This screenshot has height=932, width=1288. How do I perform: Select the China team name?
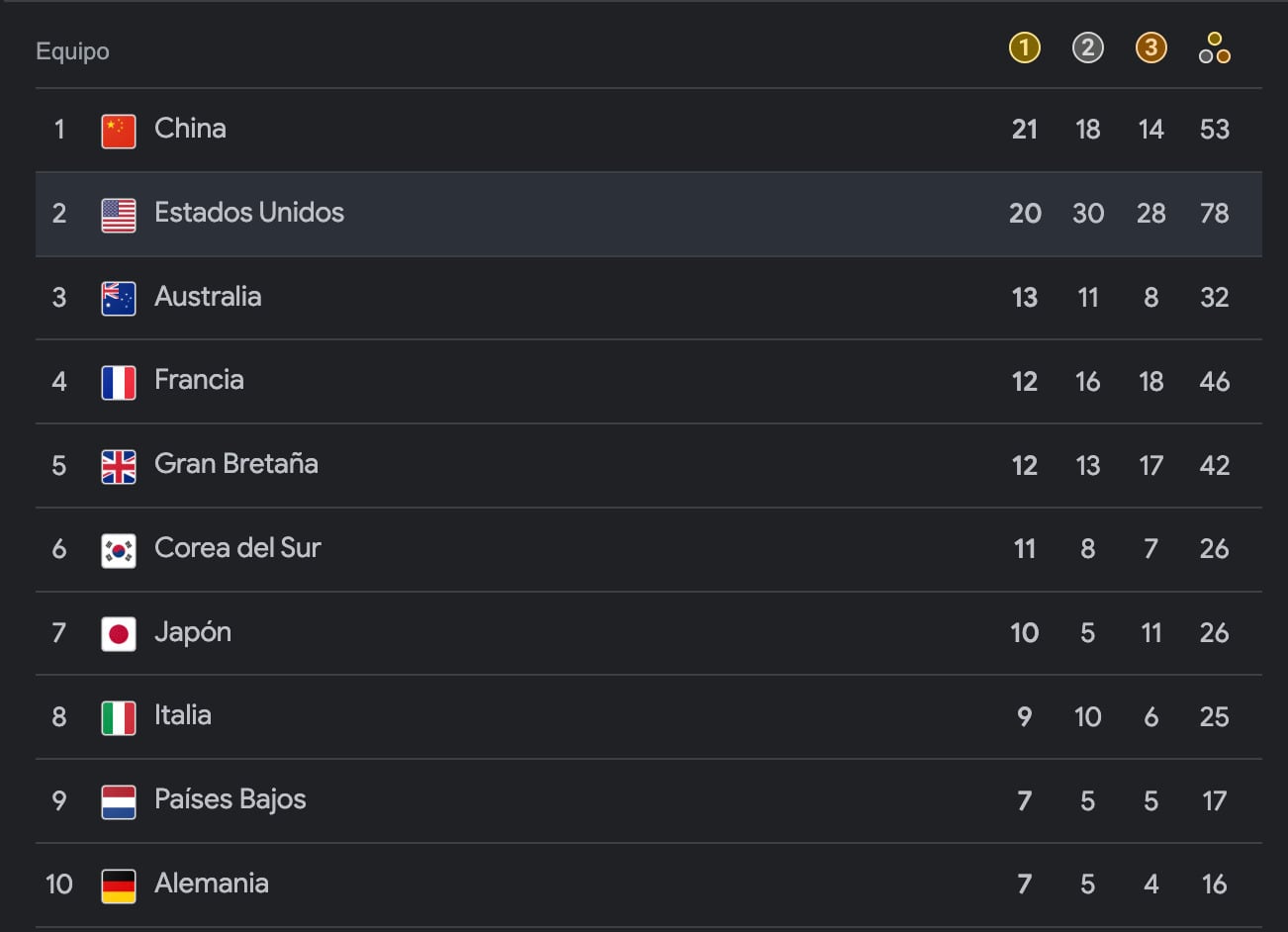tap(190, 129)
